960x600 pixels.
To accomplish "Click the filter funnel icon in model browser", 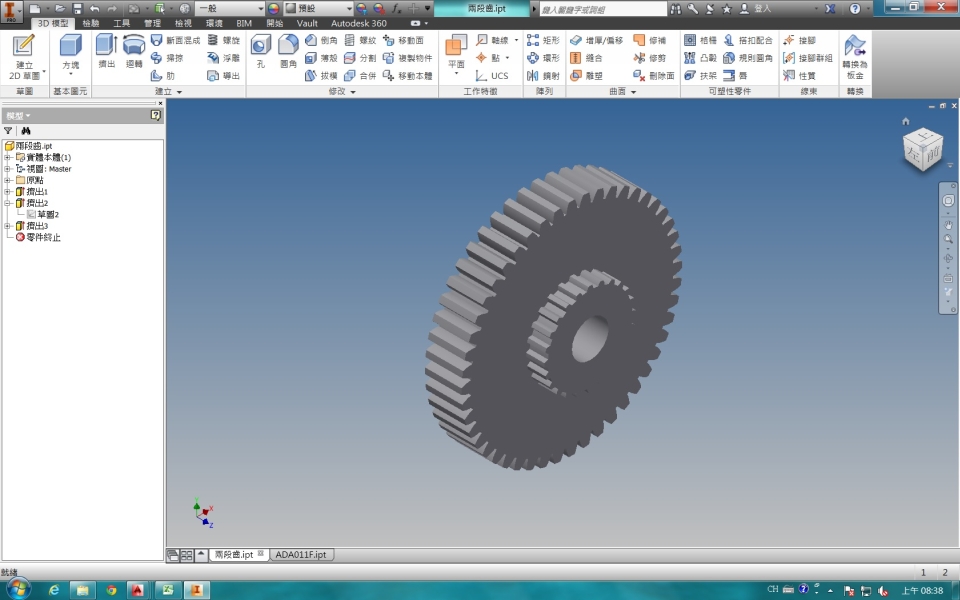I will [x=8, y=130].
